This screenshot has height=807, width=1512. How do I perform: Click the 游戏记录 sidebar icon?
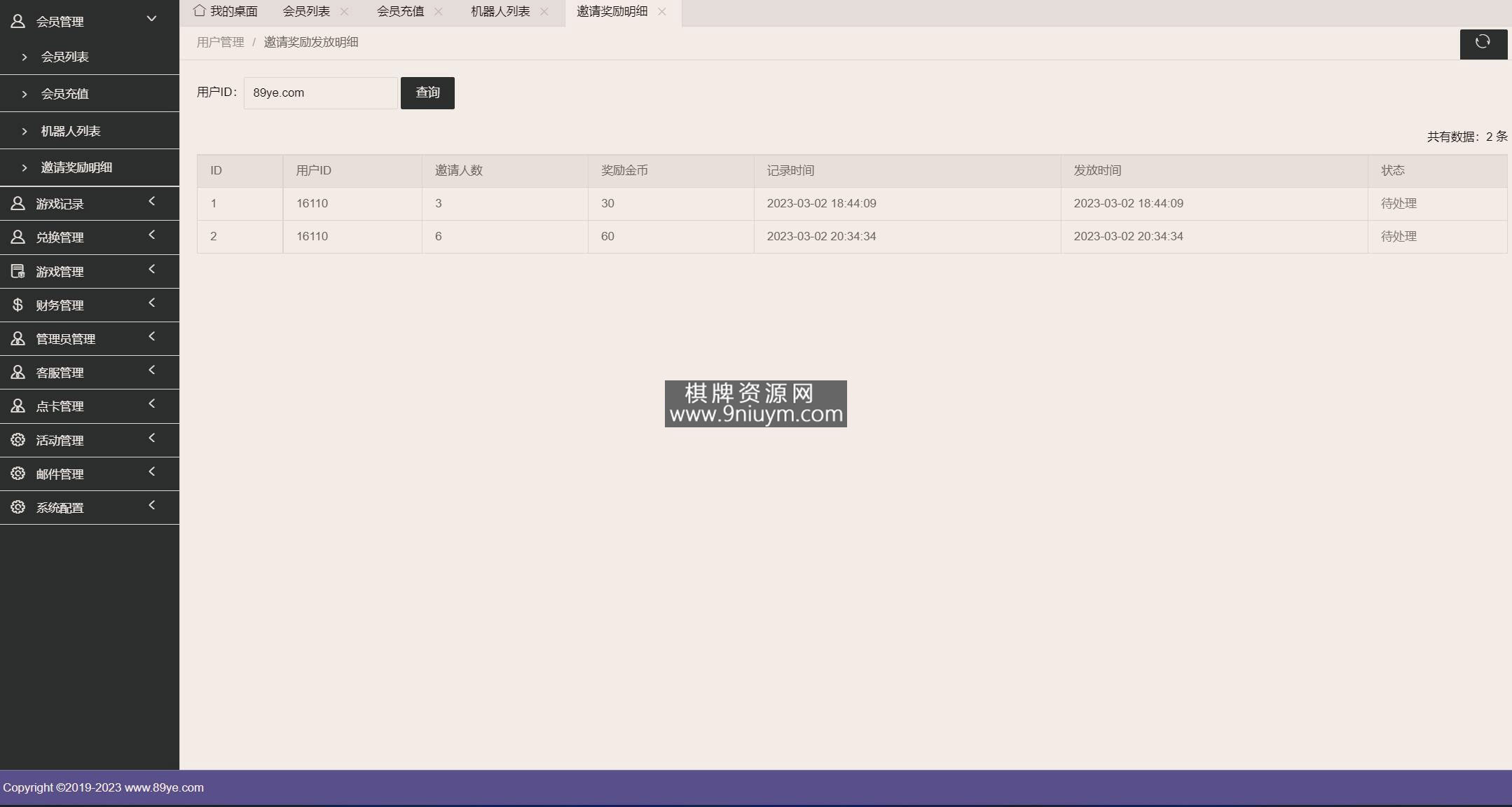20,203
